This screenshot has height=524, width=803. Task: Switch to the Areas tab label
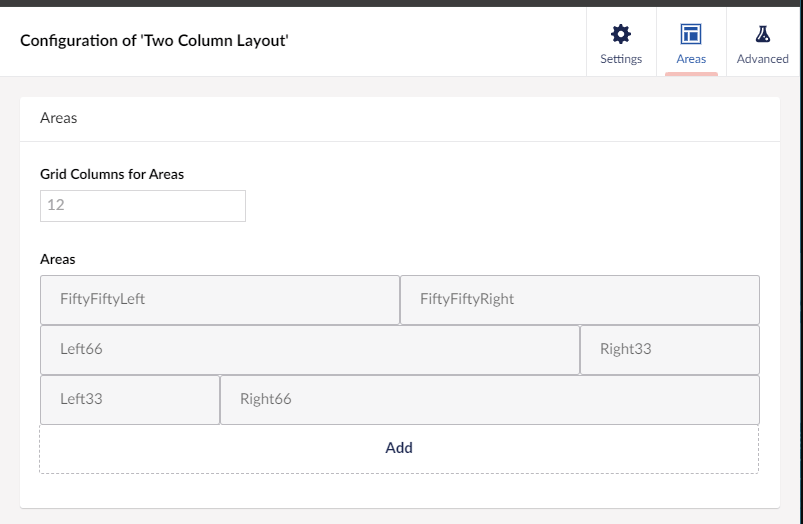point(691,59)
